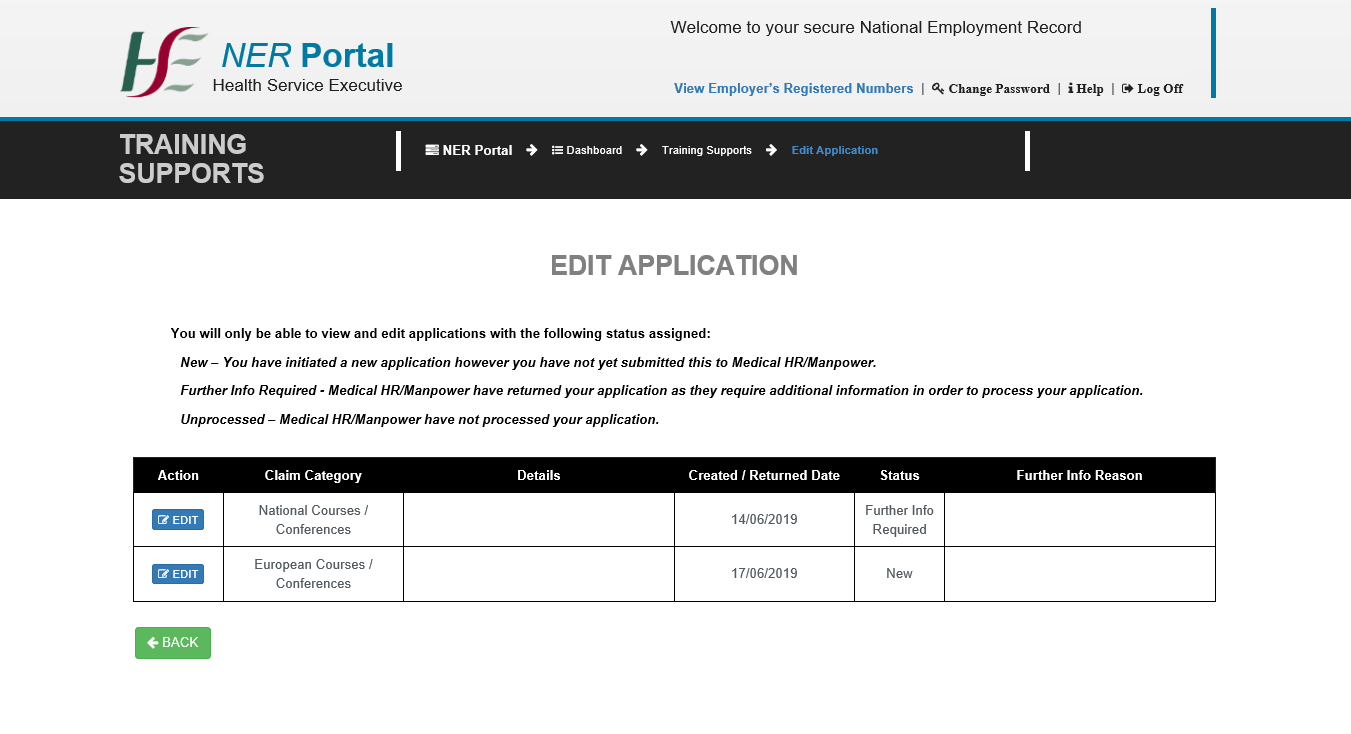Click arrow between NER Portal and Dashboard

coord(532,150)
